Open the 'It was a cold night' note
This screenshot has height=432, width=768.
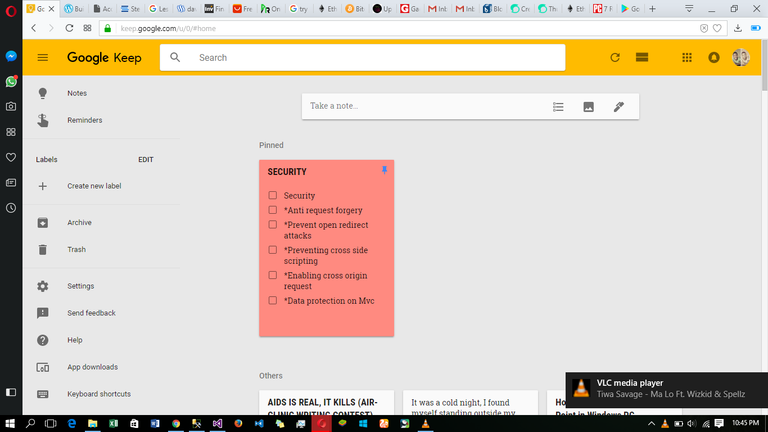tap(470, 403)
